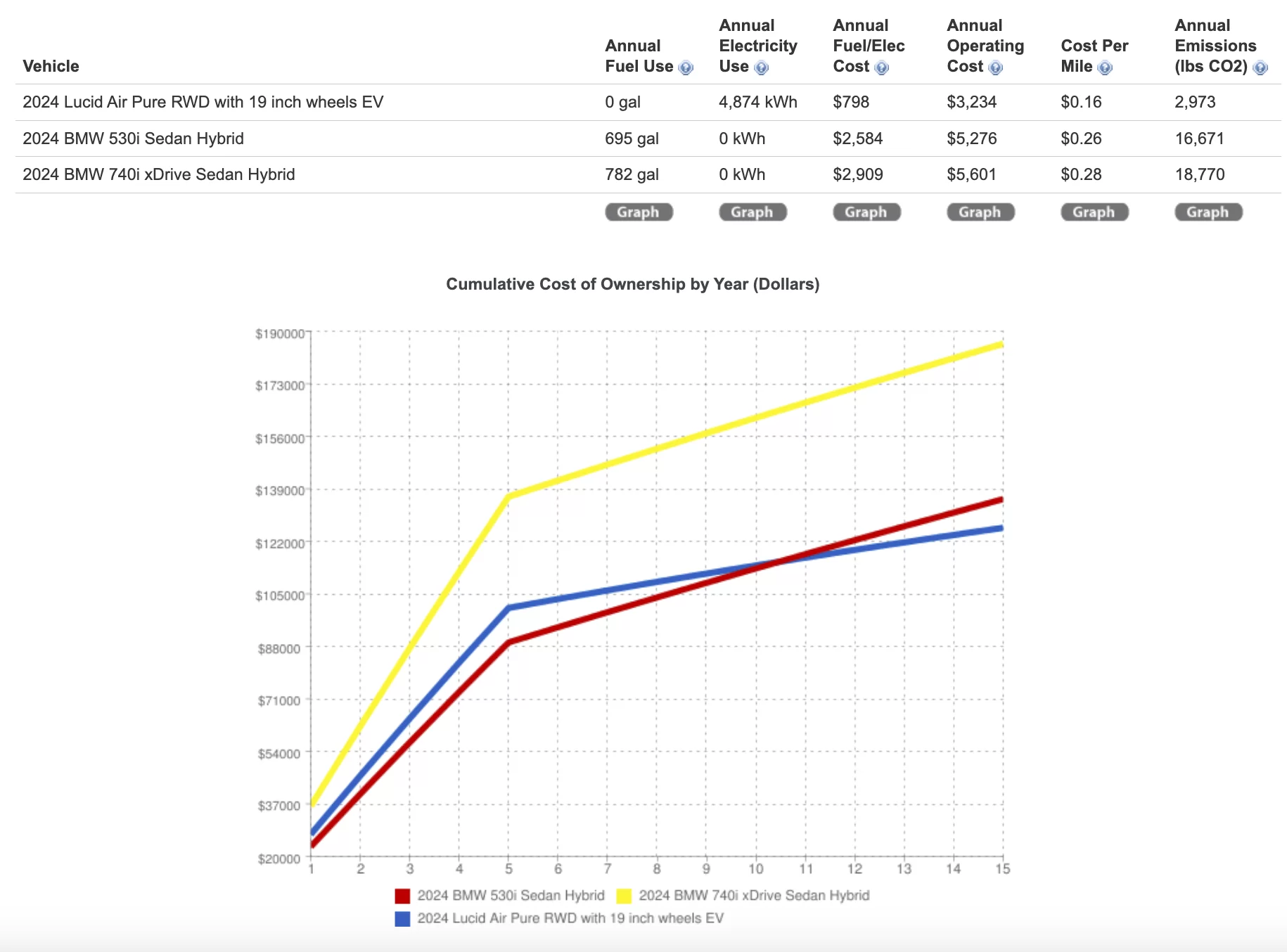Select 2024 Lucid Air Pure RWD vehicle row name
Viewport: 1287px width, 952px height.
click(203, 102)
